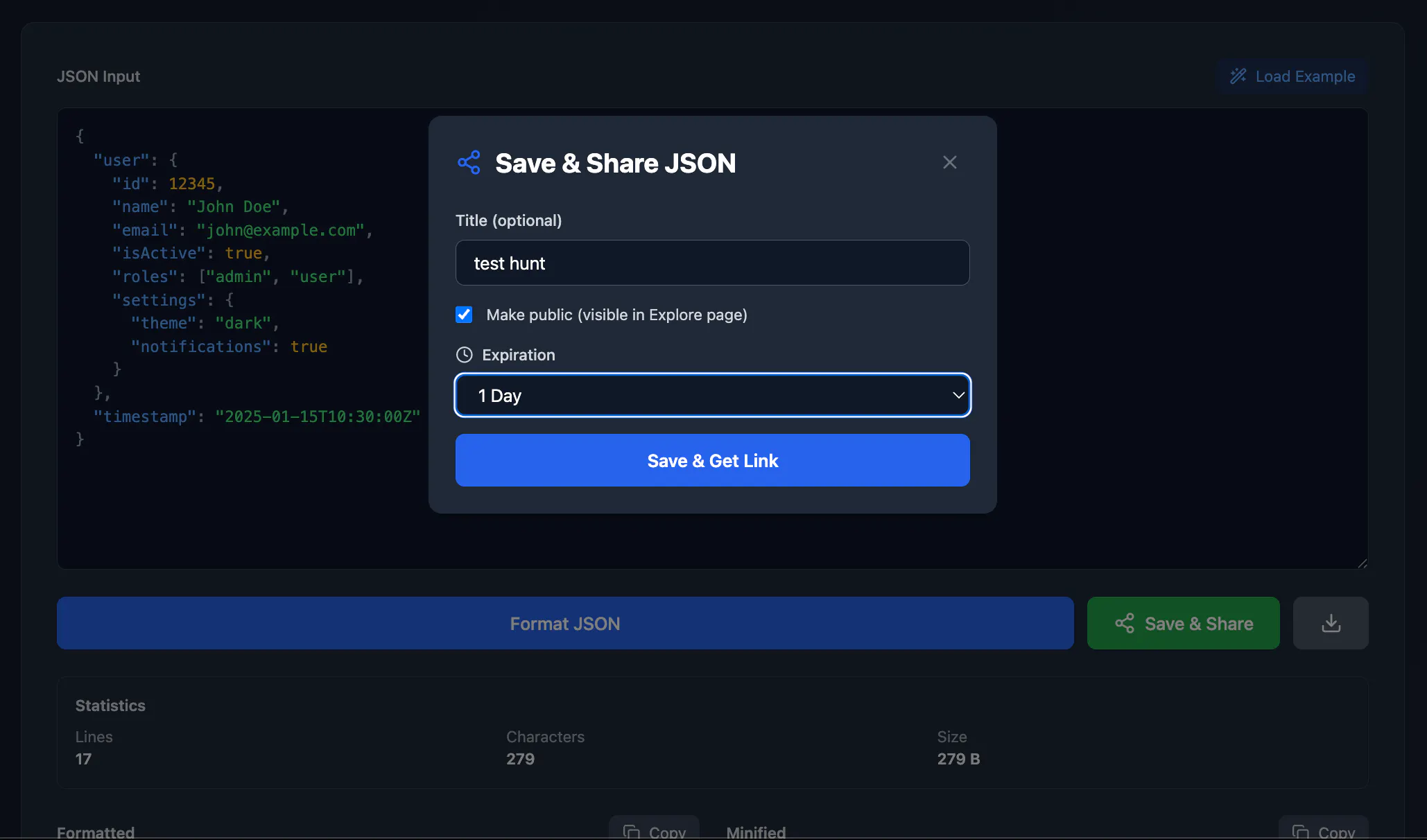Click the Lines value "17"
This screenshot has width=1427, height=840.
pos(83,759)
